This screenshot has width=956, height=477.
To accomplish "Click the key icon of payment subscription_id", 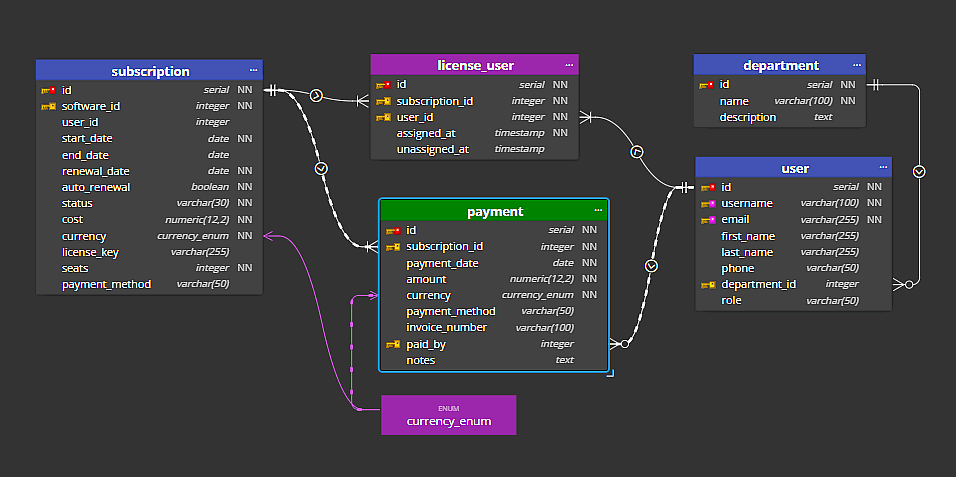I will [393, 247].
